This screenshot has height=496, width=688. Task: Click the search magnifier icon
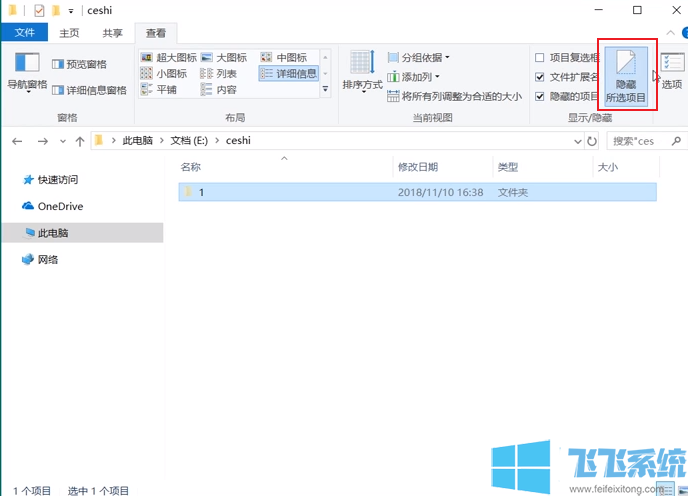676,141
